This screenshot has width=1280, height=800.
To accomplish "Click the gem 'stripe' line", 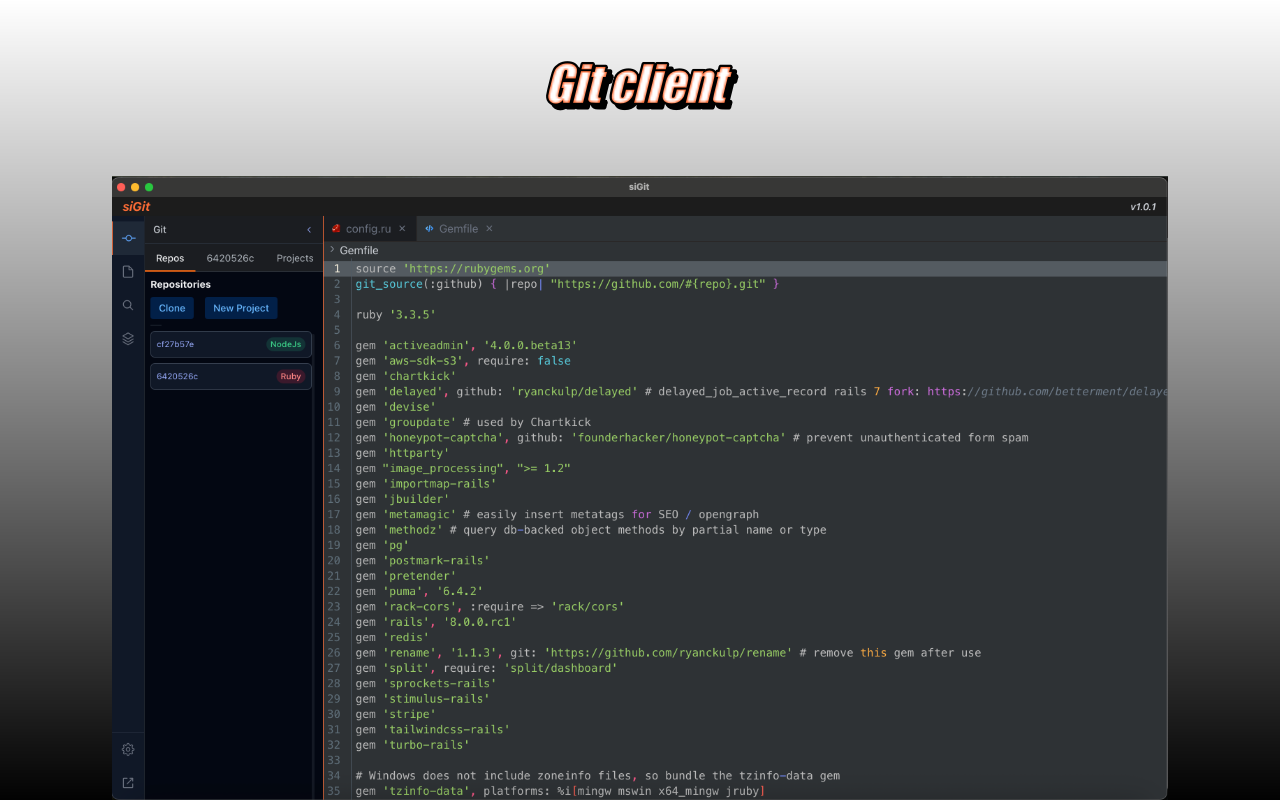I will point(396,714).
